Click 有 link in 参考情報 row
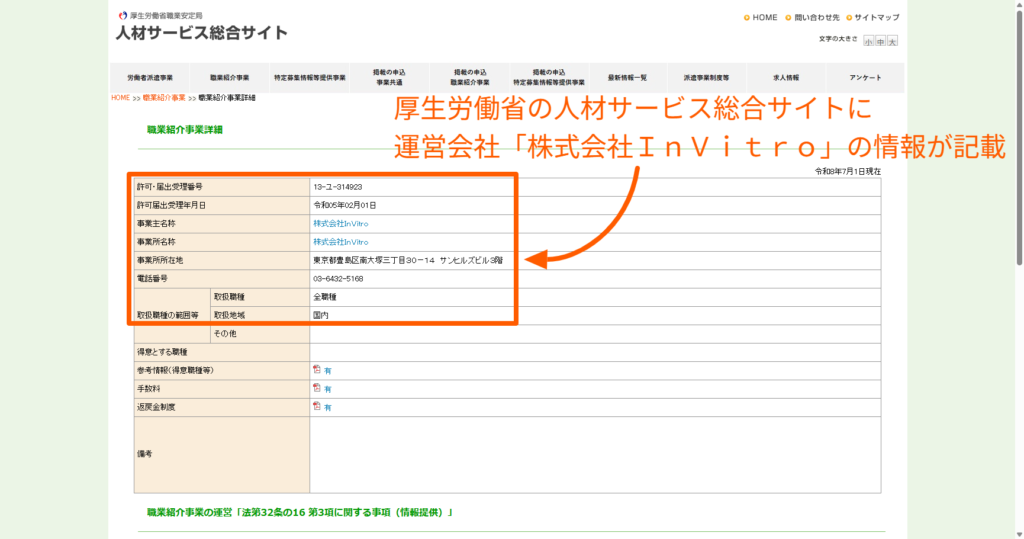This screenshot has width=1024, height=539. pyautogui.click(x=328, y=371)
